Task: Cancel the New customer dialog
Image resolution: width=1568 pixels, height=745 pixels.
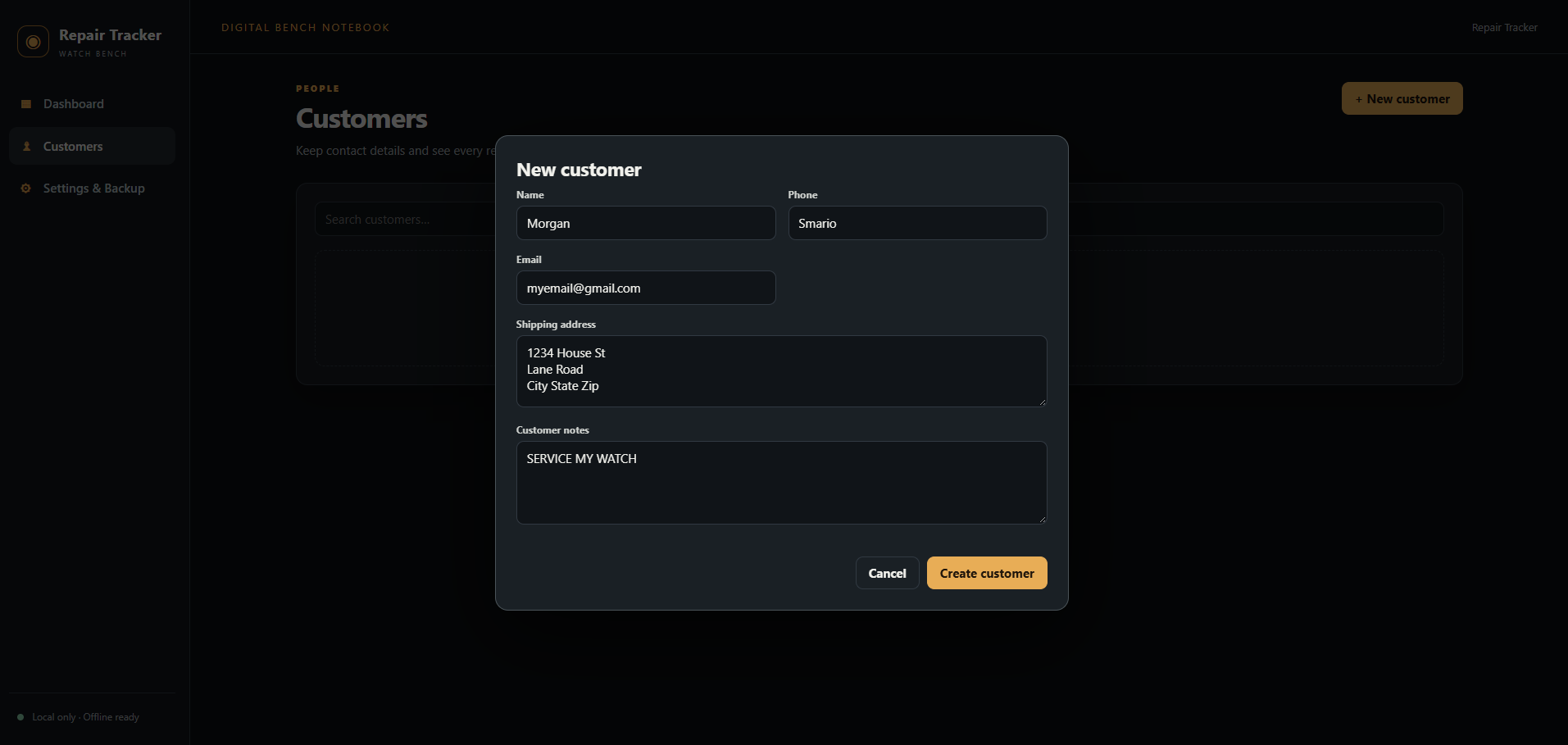Action: [887, 573]
